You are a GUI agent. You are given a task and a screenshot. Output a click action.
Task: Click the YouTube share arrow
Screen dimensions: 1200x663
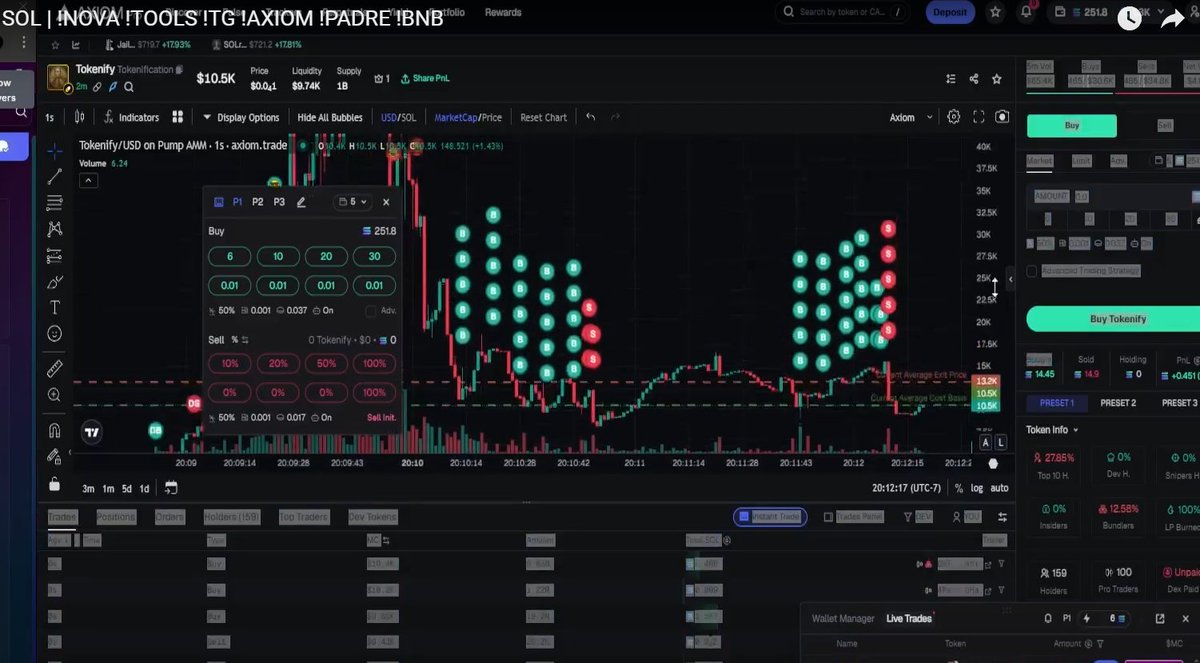tap(1172, 20)
